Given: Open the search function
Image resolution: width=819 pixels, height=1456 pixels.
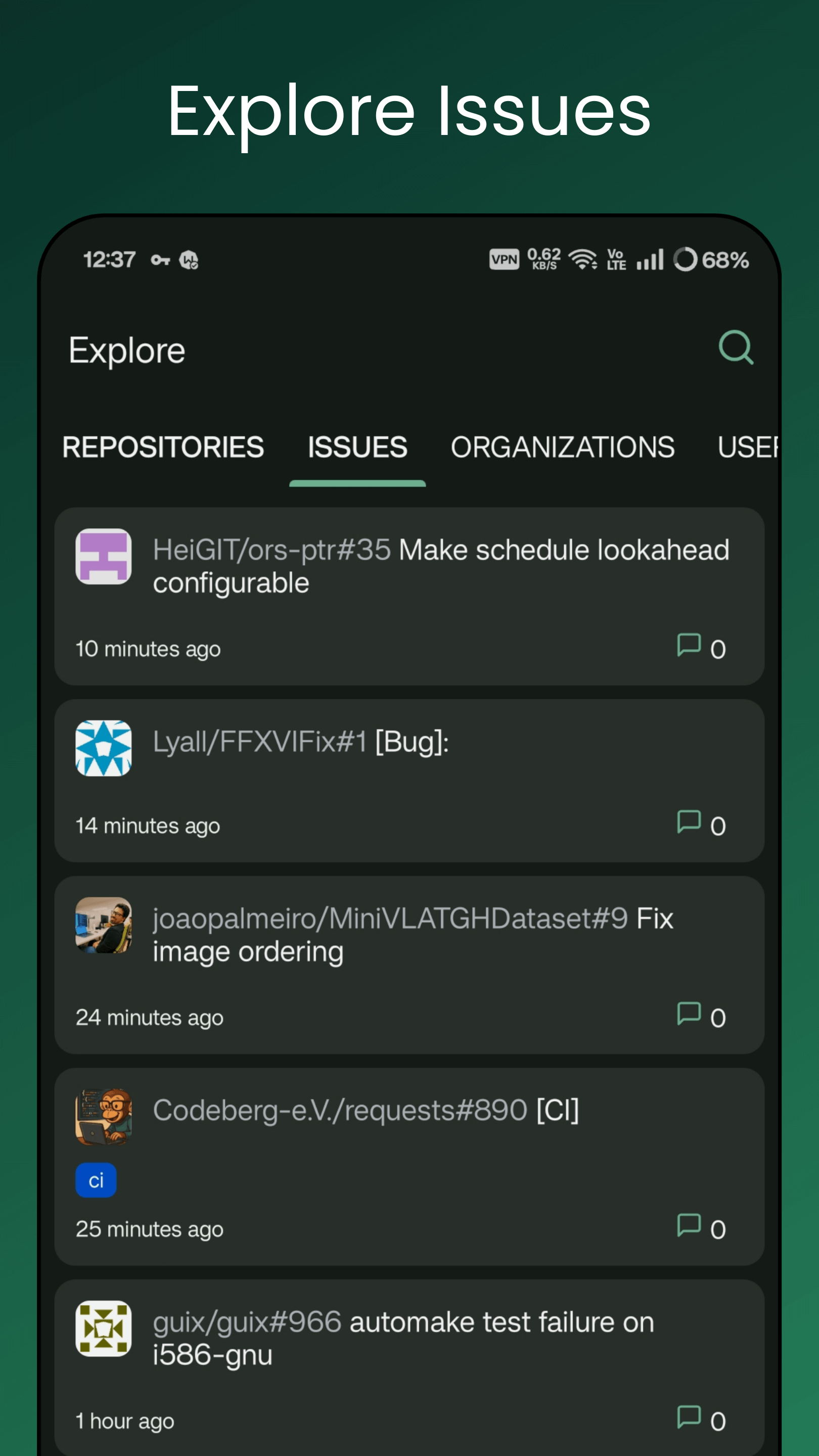Looking at the screenshot, I should 736,349.
